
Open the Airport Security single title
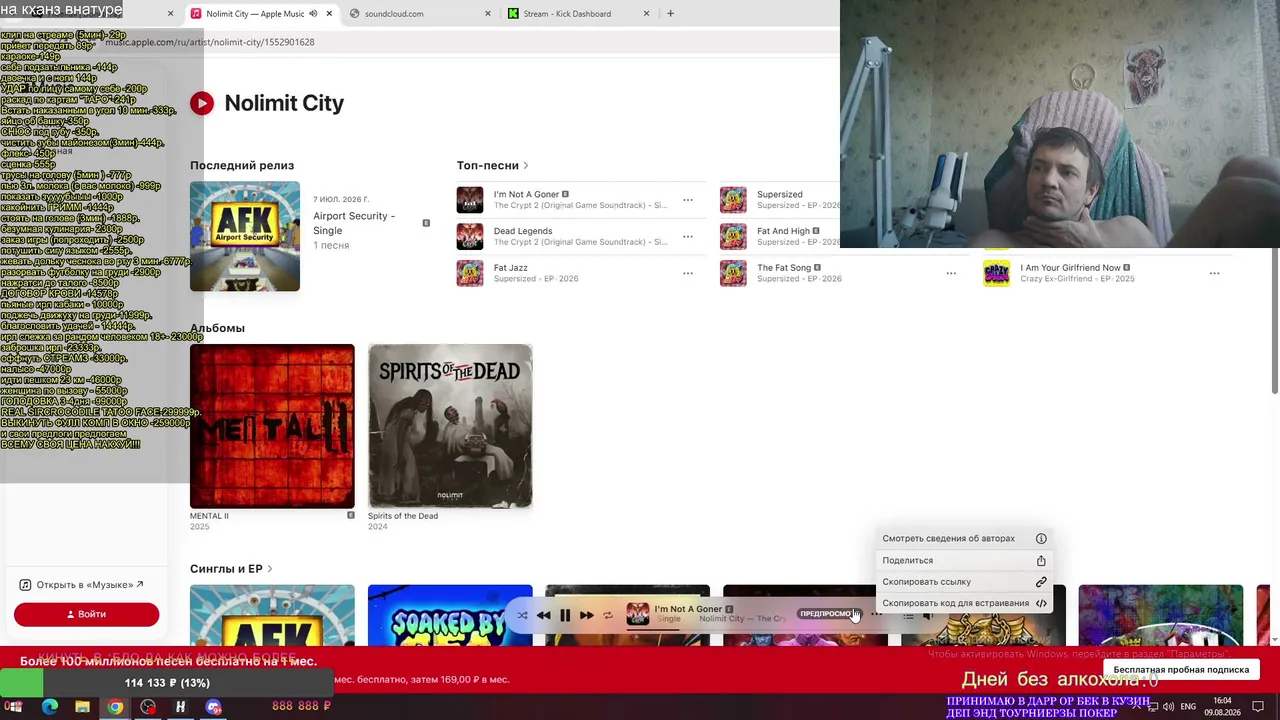(x=354, y=223)
